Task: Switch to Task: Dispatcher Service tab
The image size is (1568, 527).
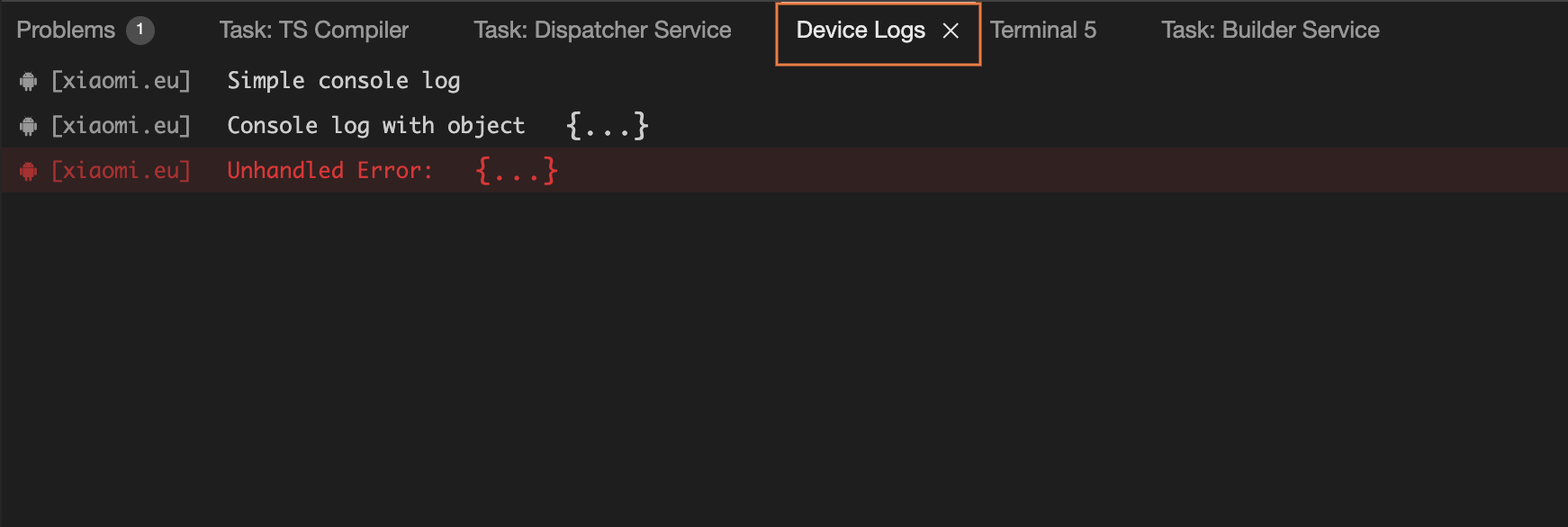Action: tap(602, 30)
